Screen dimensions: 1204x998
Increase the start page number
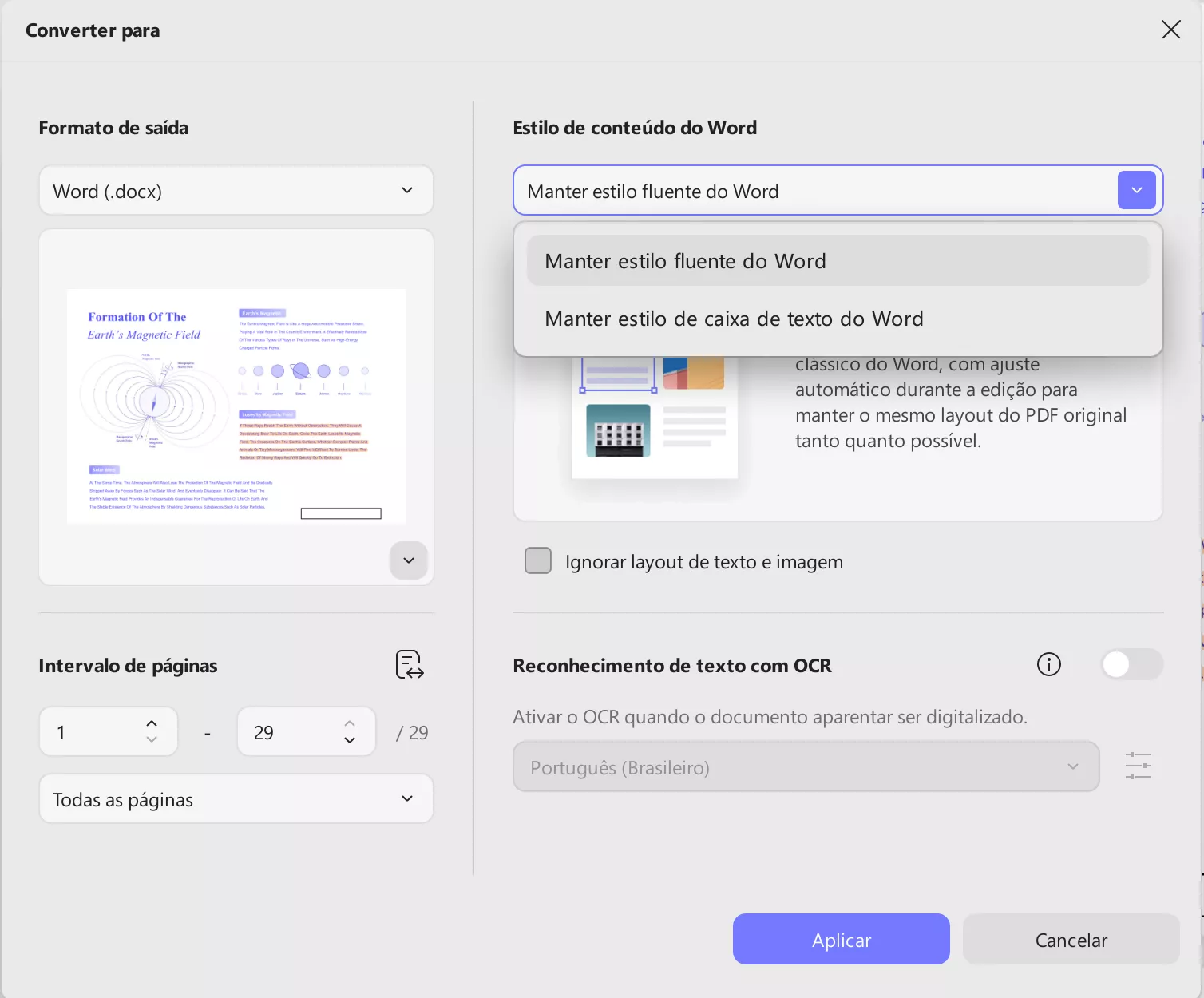click(152, 723)
